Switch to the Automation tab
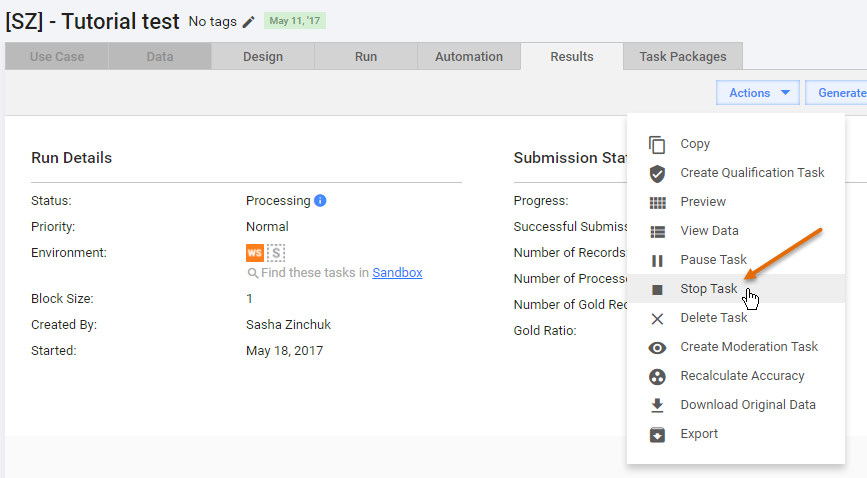The width and height of the screenshot is (867, 478). [x=469, y=56]
